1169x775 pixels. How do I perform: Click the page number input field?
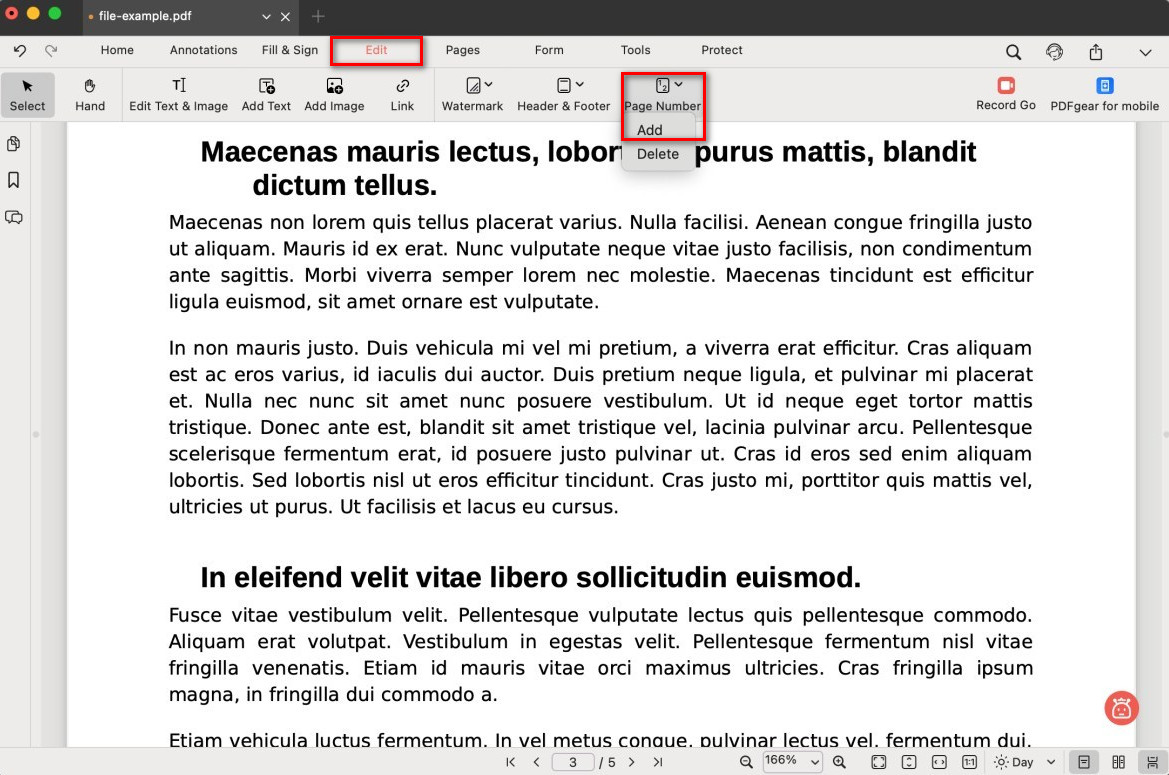tap(572, 762)
